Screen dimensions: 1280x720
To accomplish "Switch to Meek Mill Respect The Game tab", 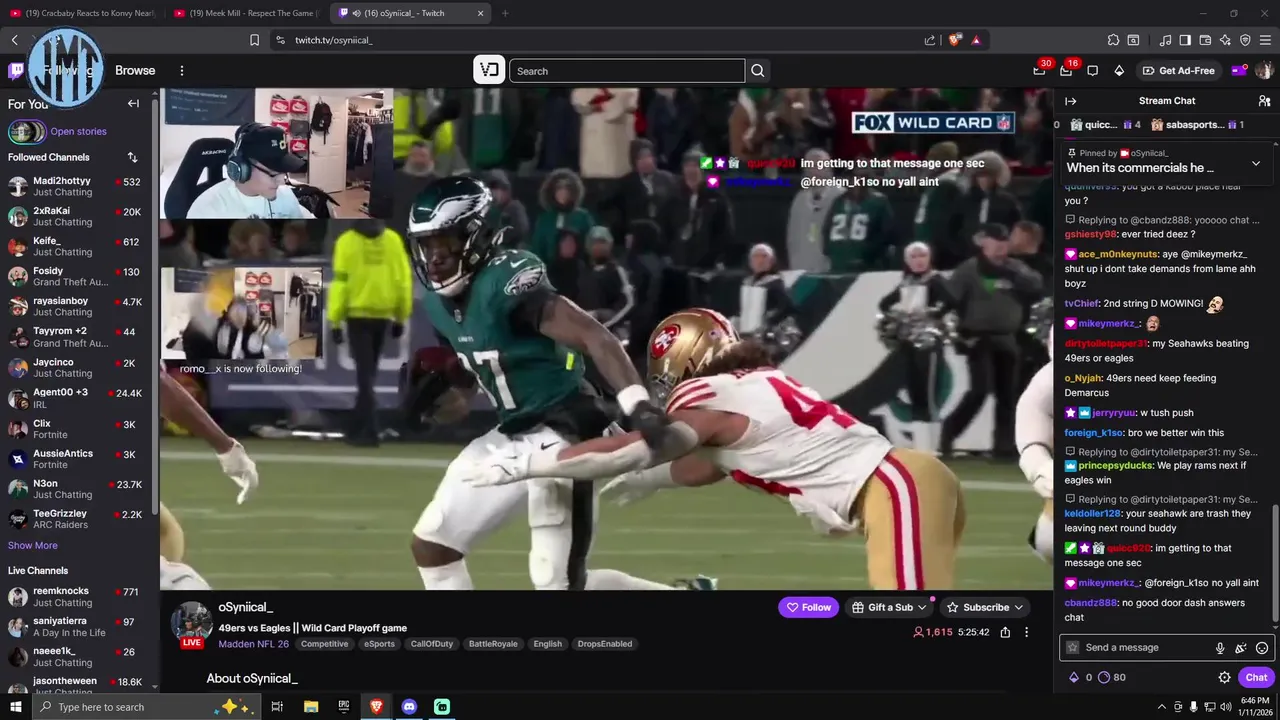I will point(245,13).
